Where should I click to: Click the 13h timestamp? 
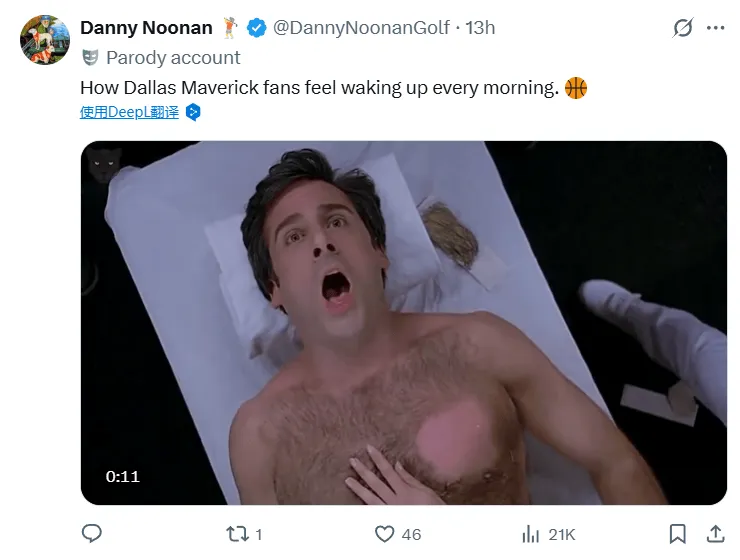(x=480, y=28)
